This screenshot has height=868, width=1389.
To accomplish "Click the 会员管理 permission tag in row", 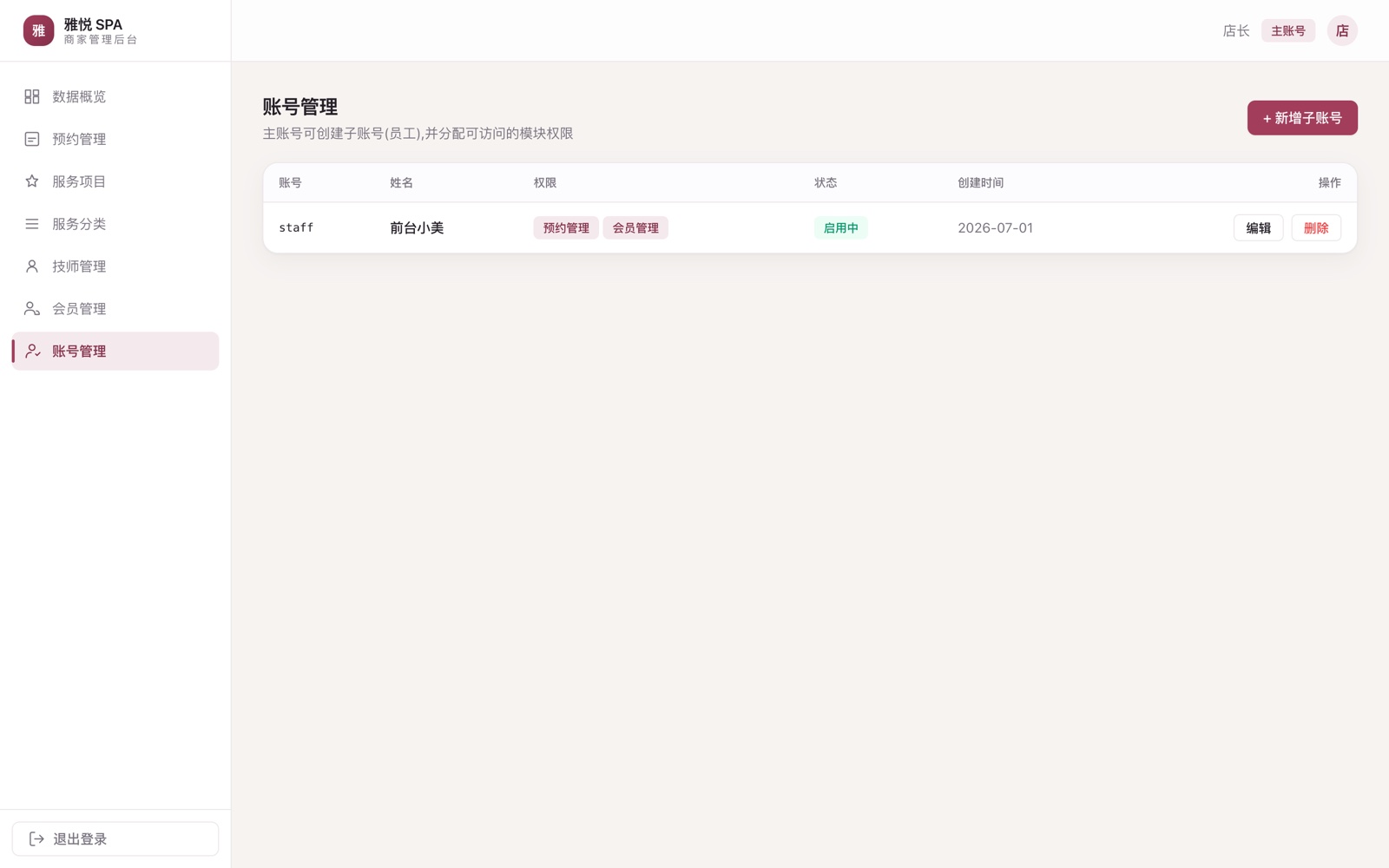I will 635,227.
